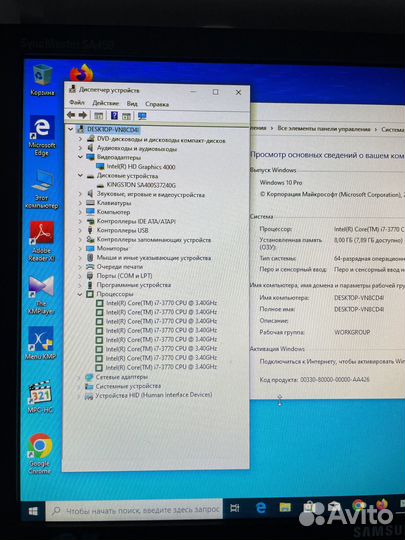Launch MPC-HC desktop shortcut
The image size is (405, 540).
point(41,396)
